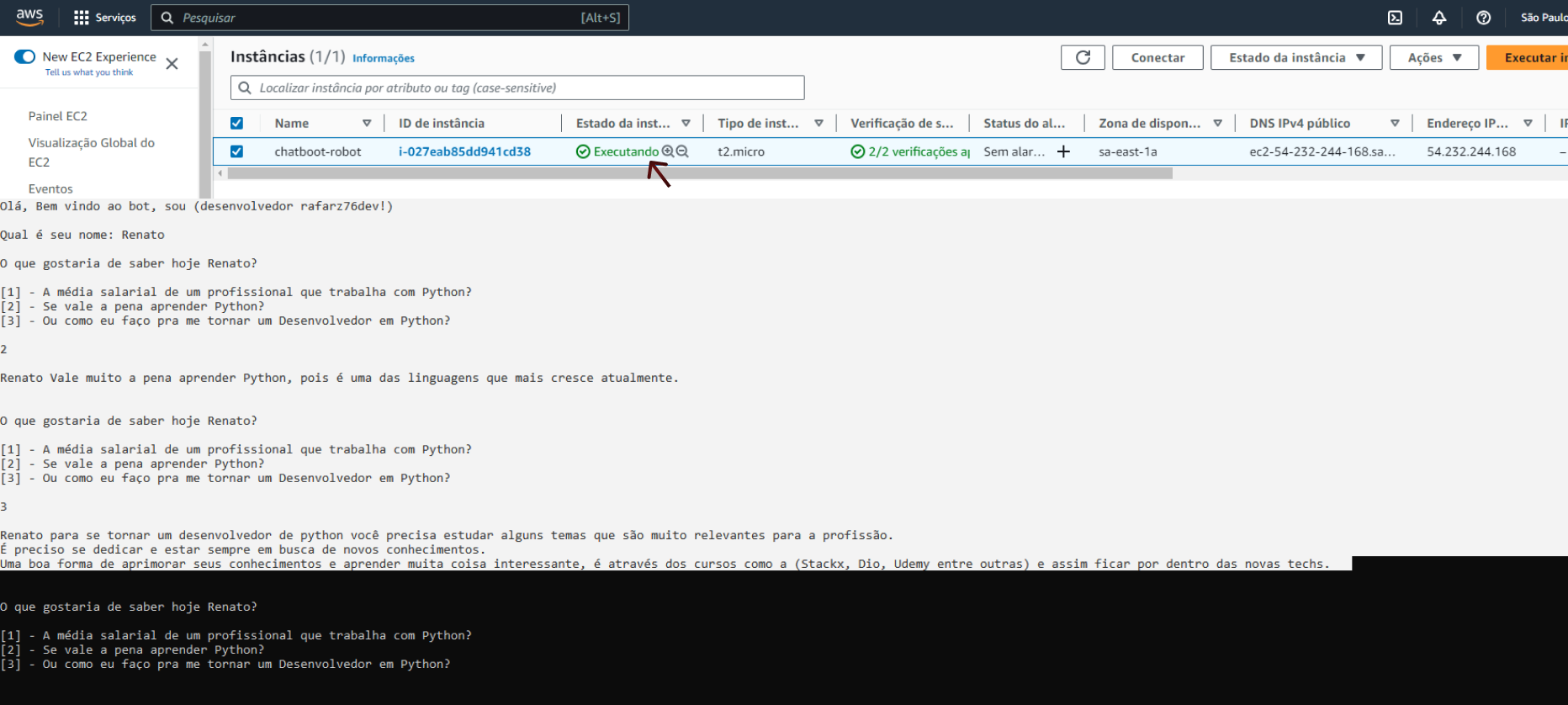Click the t2.micro instance type cell
This screenshot has width=1568, height=705.
point(741,151)
